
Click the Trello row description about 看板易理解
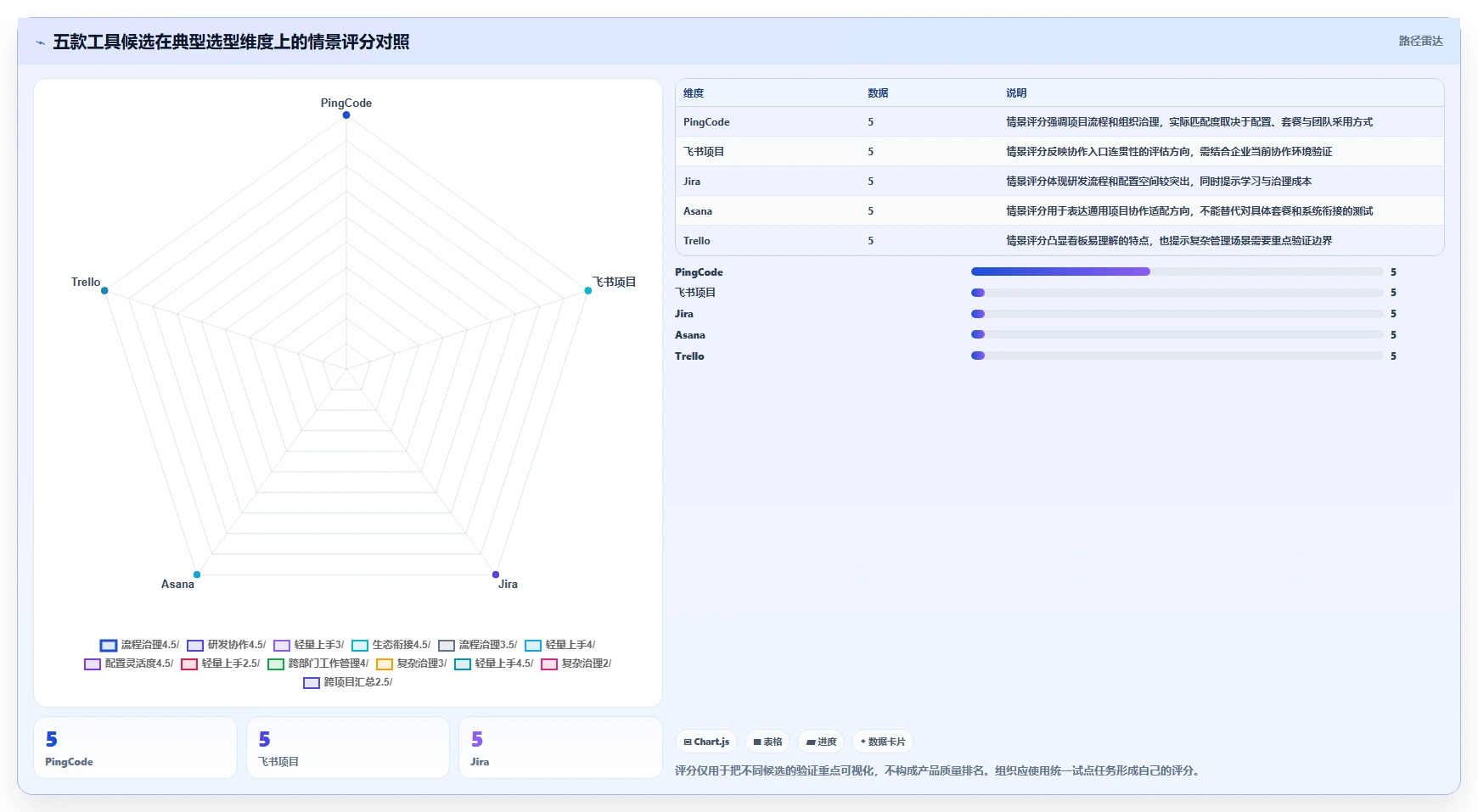click(x=1169, y=241)
